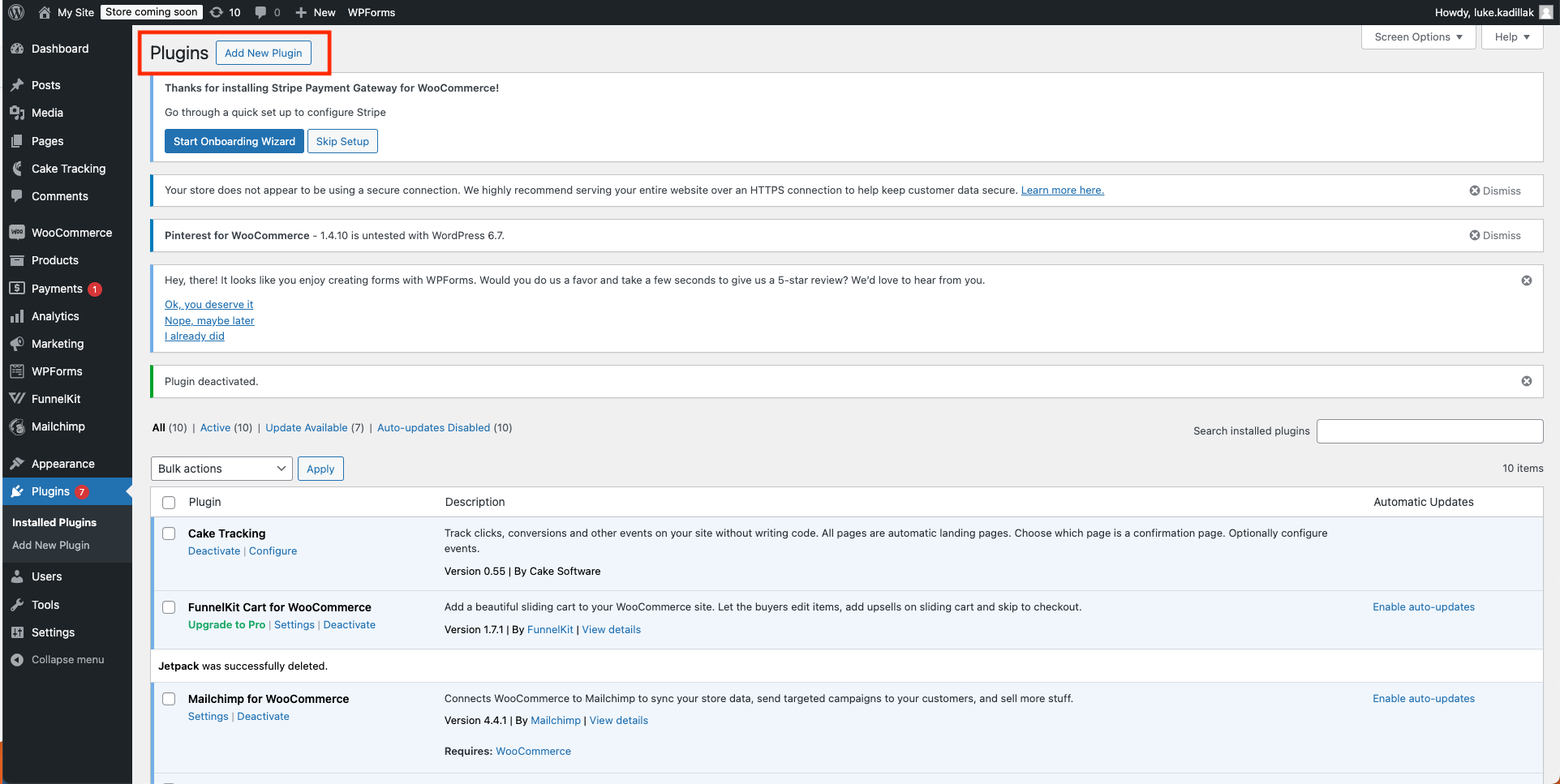Open WPForms in top admin bar

pyautogui.click(x=372, y=12)
